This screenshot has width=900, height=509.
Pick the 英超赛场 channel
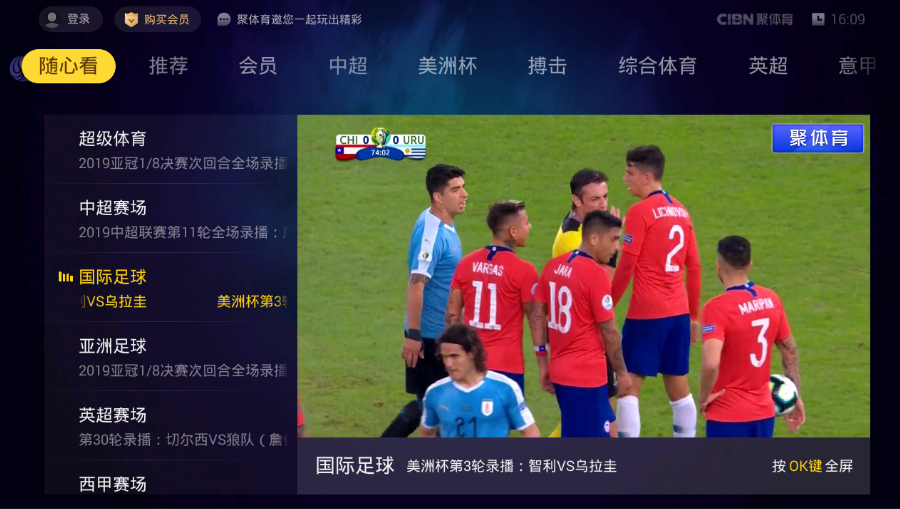(x=171, y=426)
